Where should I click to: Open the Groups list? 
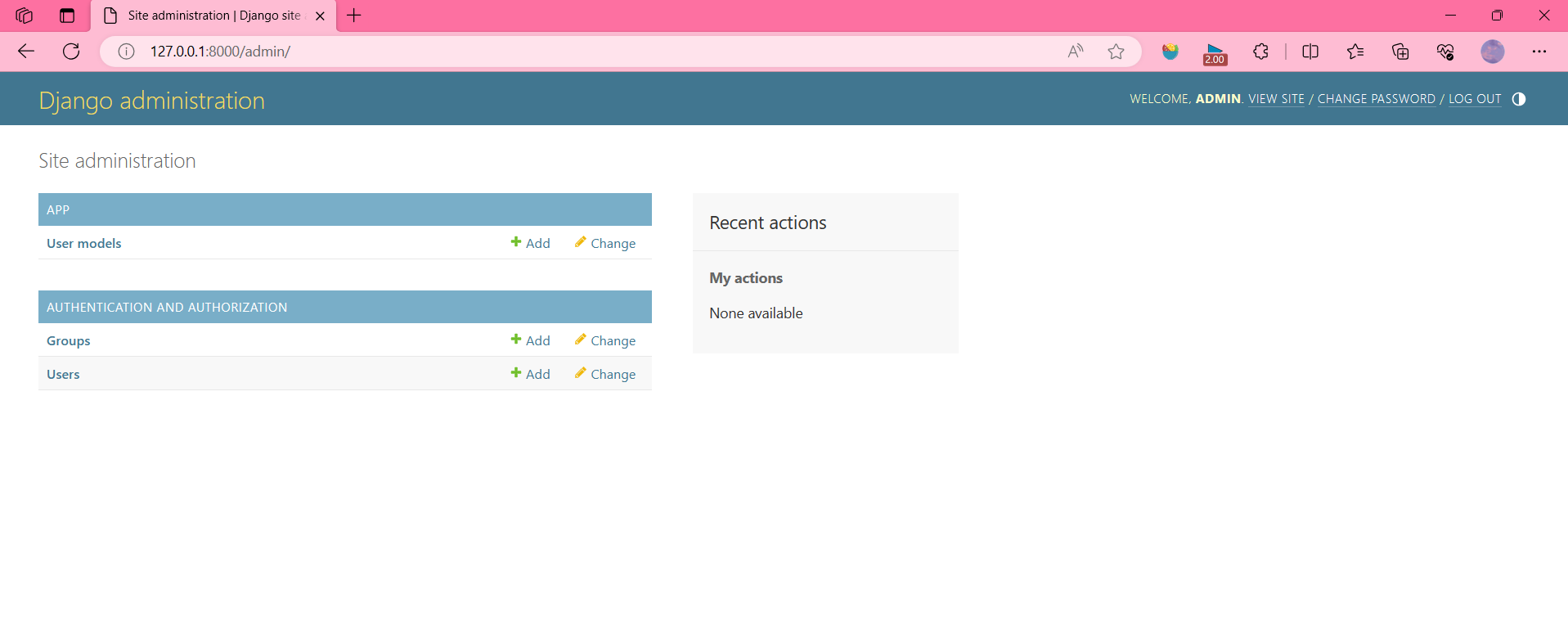coord(69,340)
